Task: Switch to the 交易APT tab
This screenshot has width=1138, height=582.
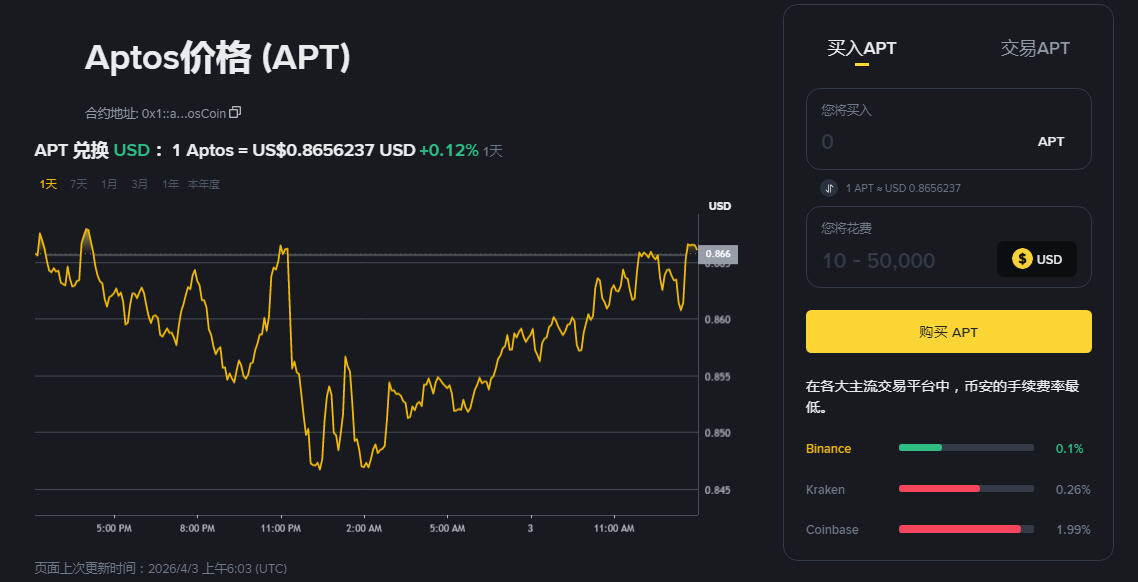Action: [x=1035, y=47]
